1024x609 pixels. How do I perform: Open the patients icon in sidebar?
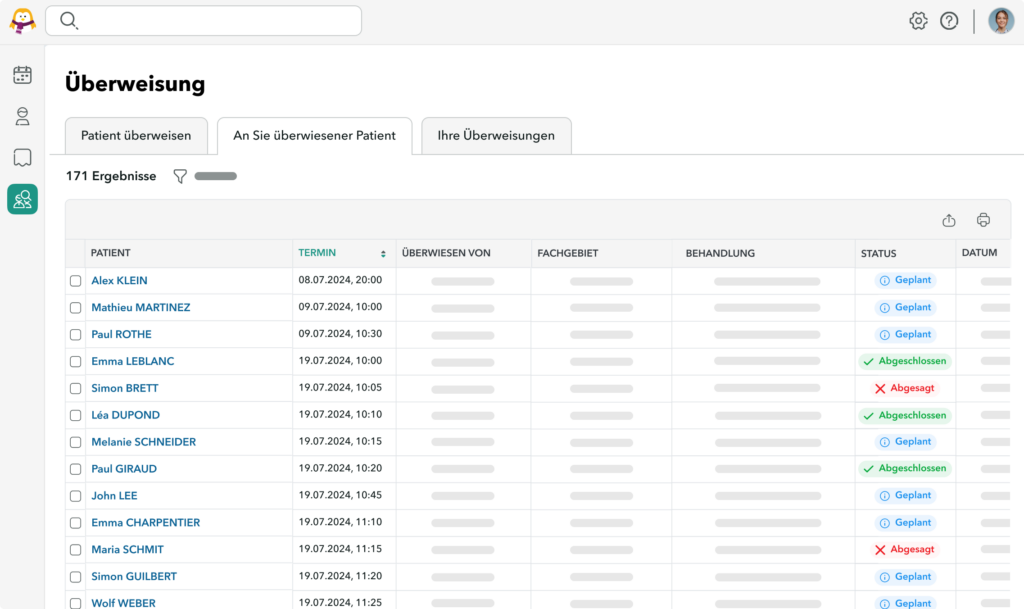[x=22, y=117]
